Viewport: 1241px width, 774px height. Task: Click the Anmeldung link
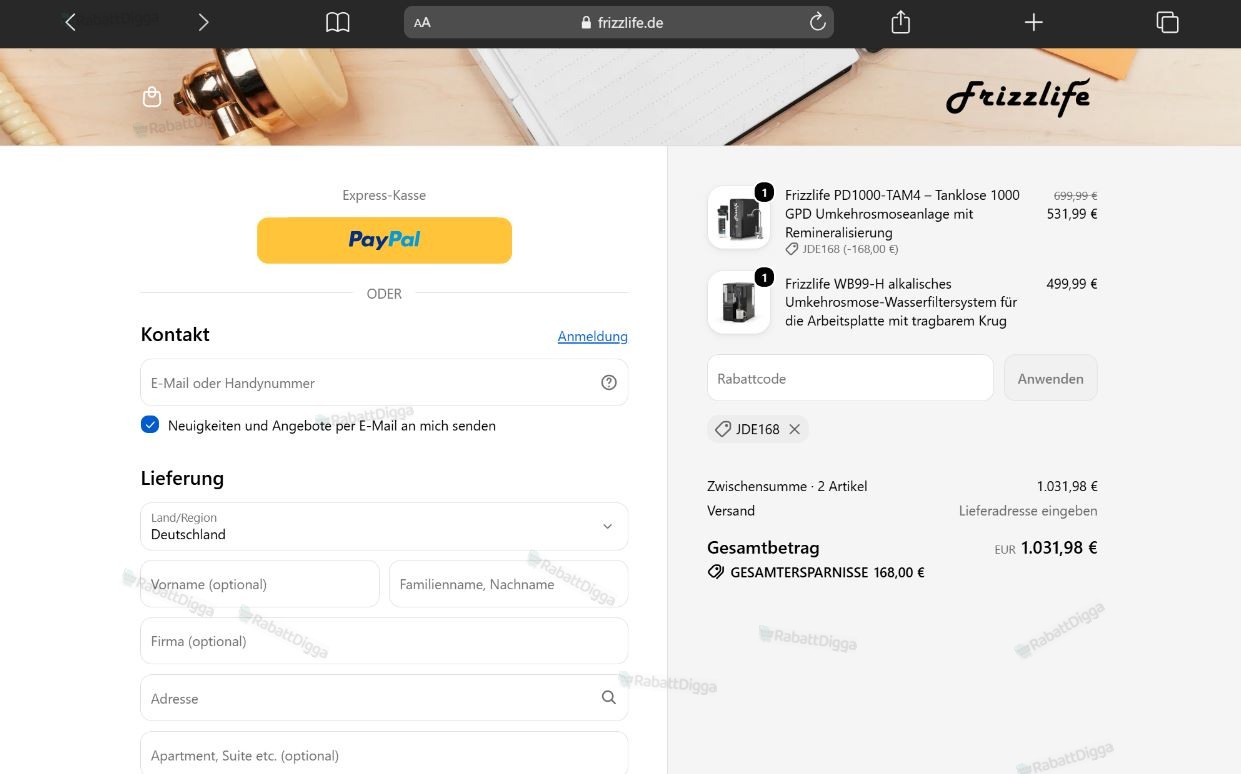tap(593, 336)
